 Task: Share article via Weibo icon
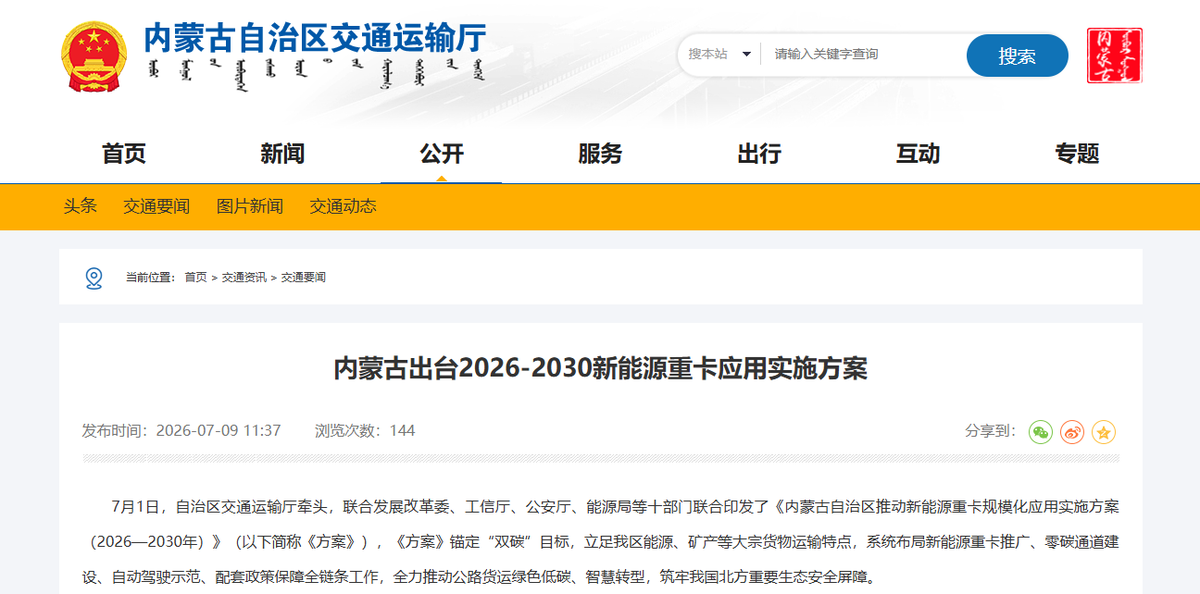coord(1072,432)
